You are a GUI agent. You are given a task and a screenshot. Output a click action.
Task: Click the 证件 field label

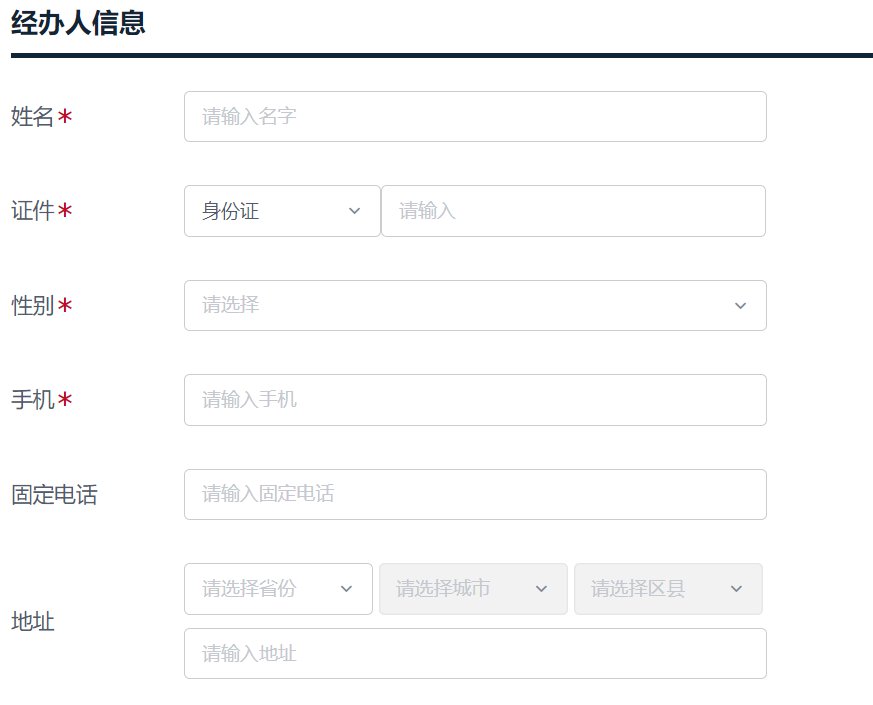(32, 211)
